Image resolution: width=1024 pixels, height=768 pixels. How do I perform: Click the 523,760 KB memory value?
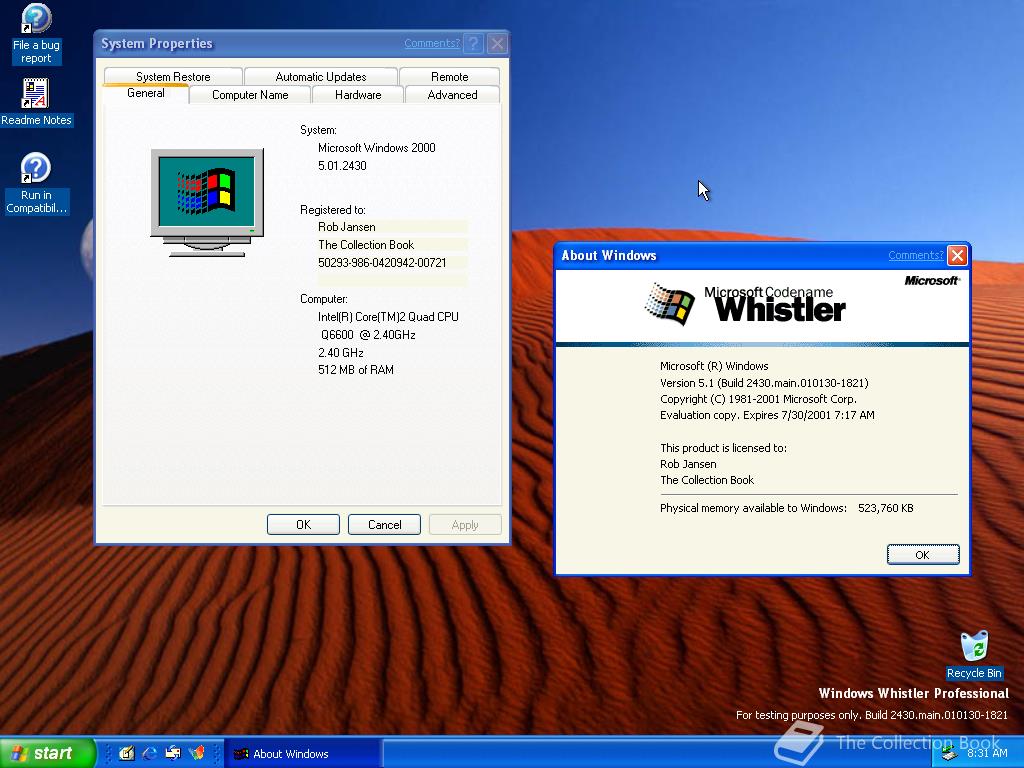886,508
